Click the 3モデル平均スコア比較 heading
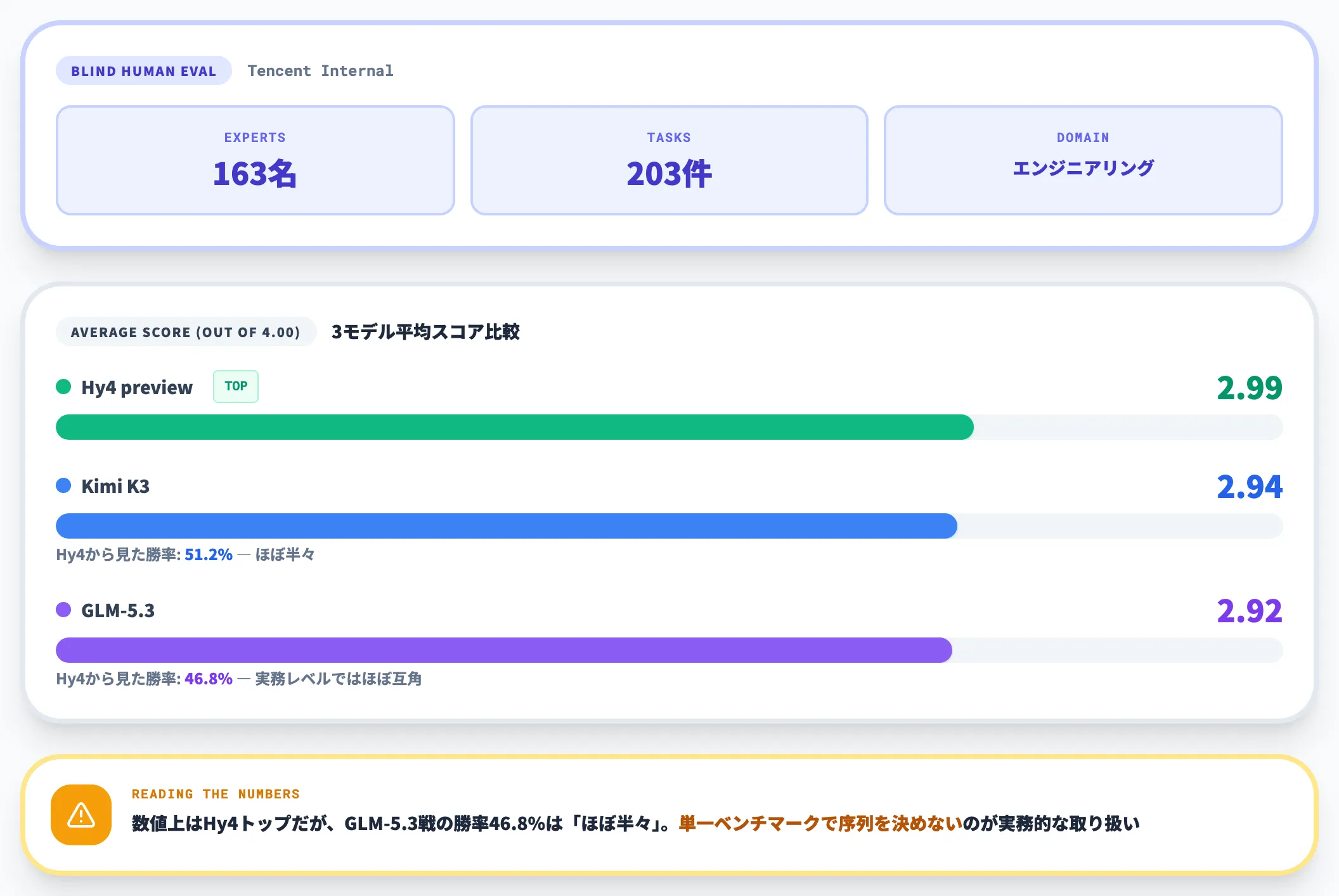 tap(425, 332)
